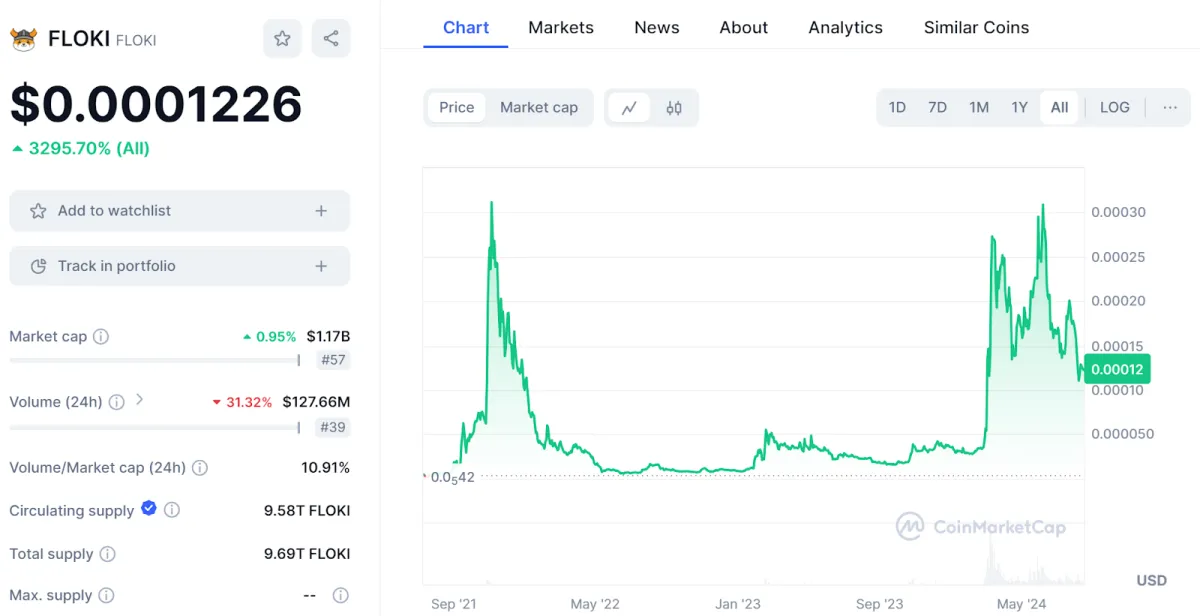This screenshot has width=1200, height=616.
Task: Switch to candlestick chart icon
Action: [674, 108]
